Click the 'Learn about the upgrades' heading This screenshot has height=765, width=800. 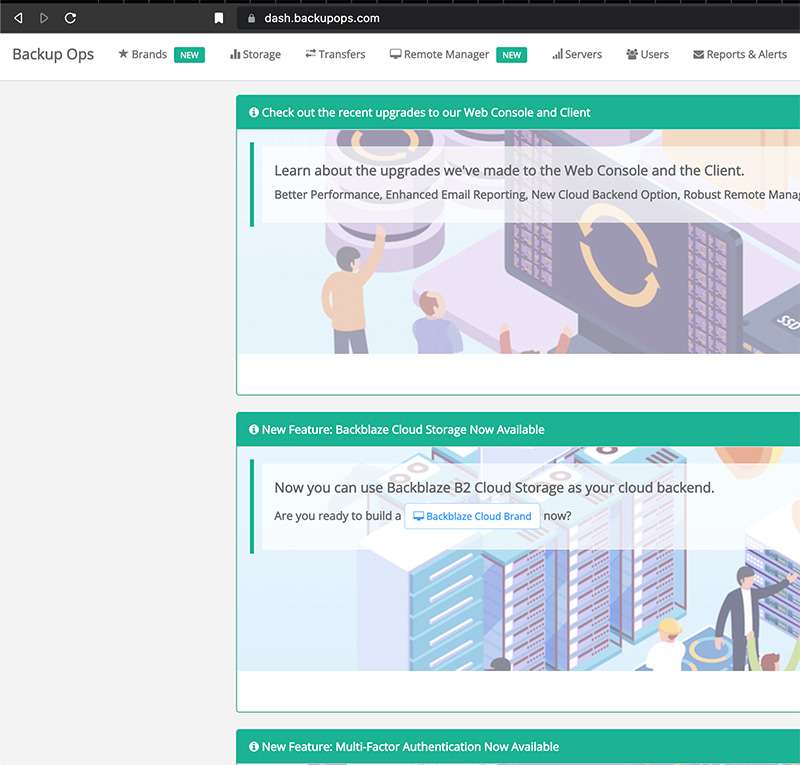[509, 170]
